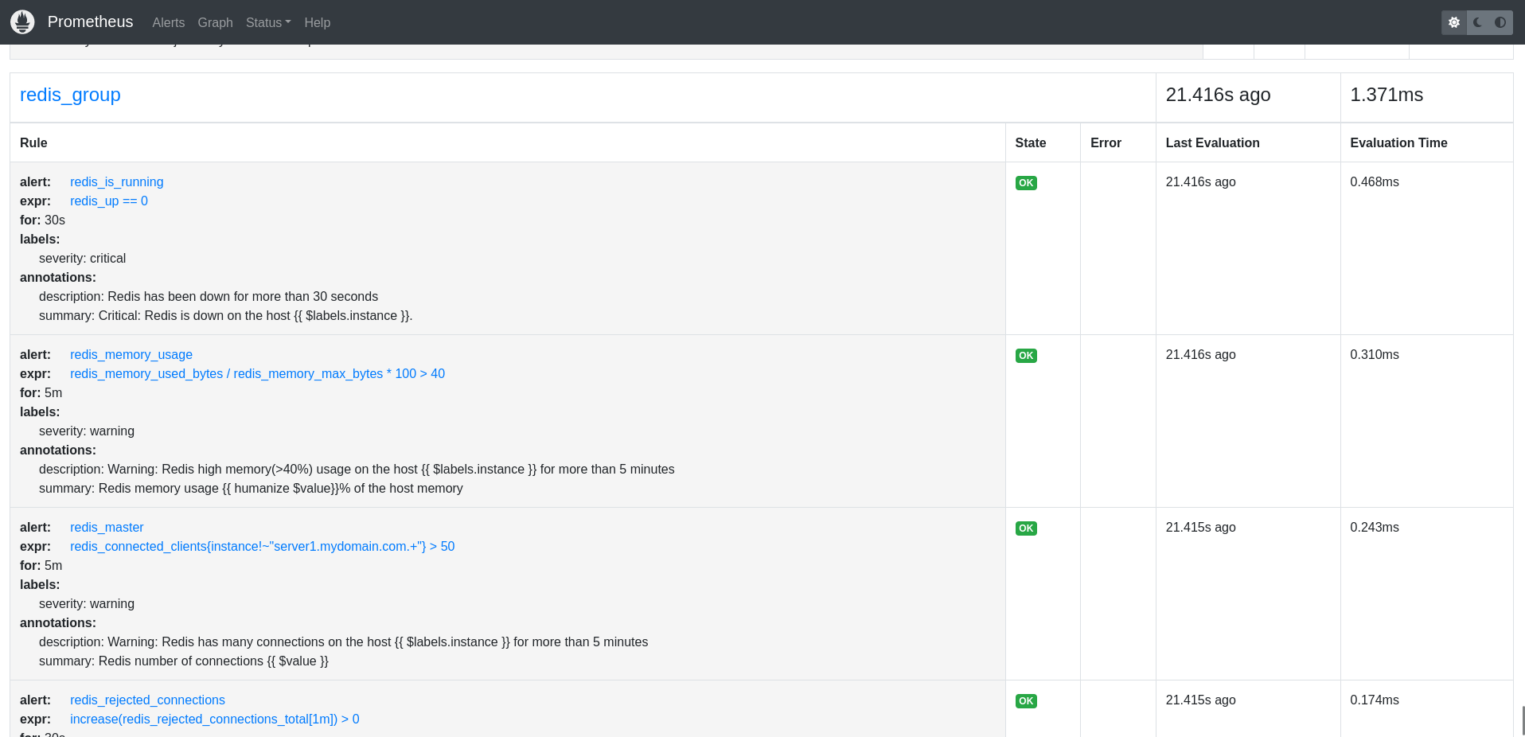Open the Graph menu item
The width and height of the screenshot is (1525, 737).
pyautogui.click(x=215, y=22)
